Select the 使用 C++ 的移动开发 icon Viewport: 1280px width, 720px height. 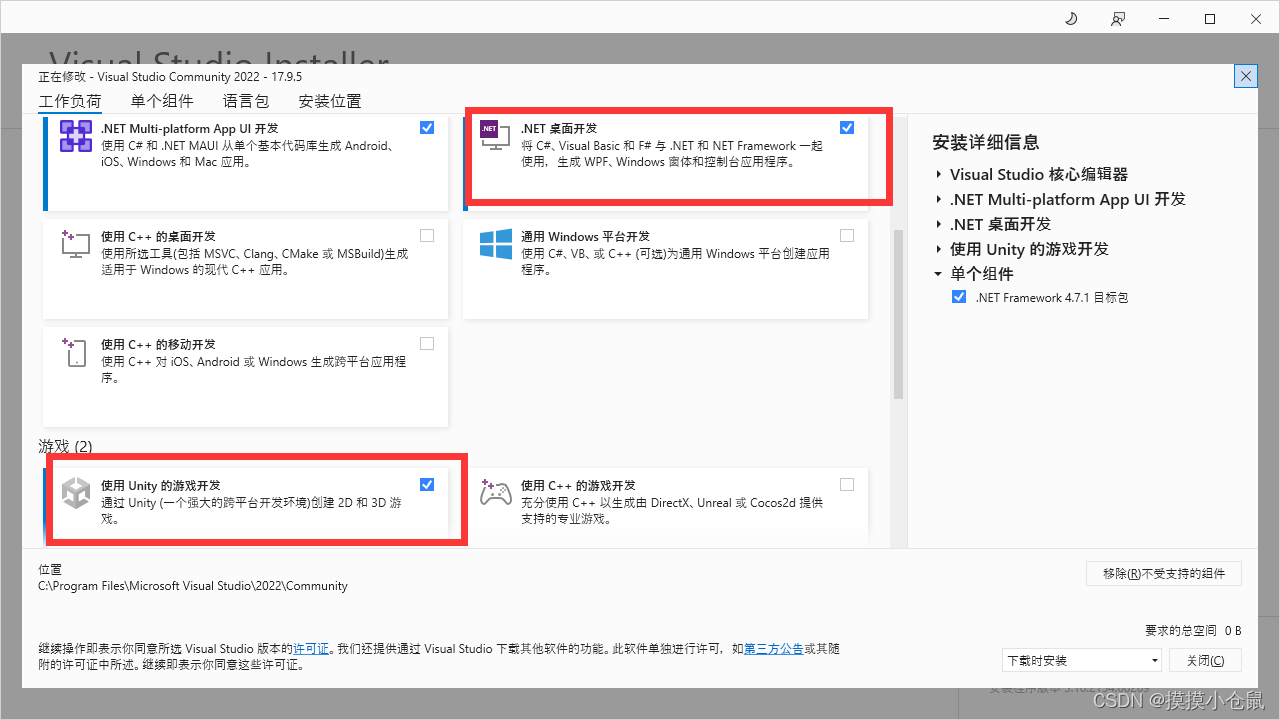(x=75, y=352)
